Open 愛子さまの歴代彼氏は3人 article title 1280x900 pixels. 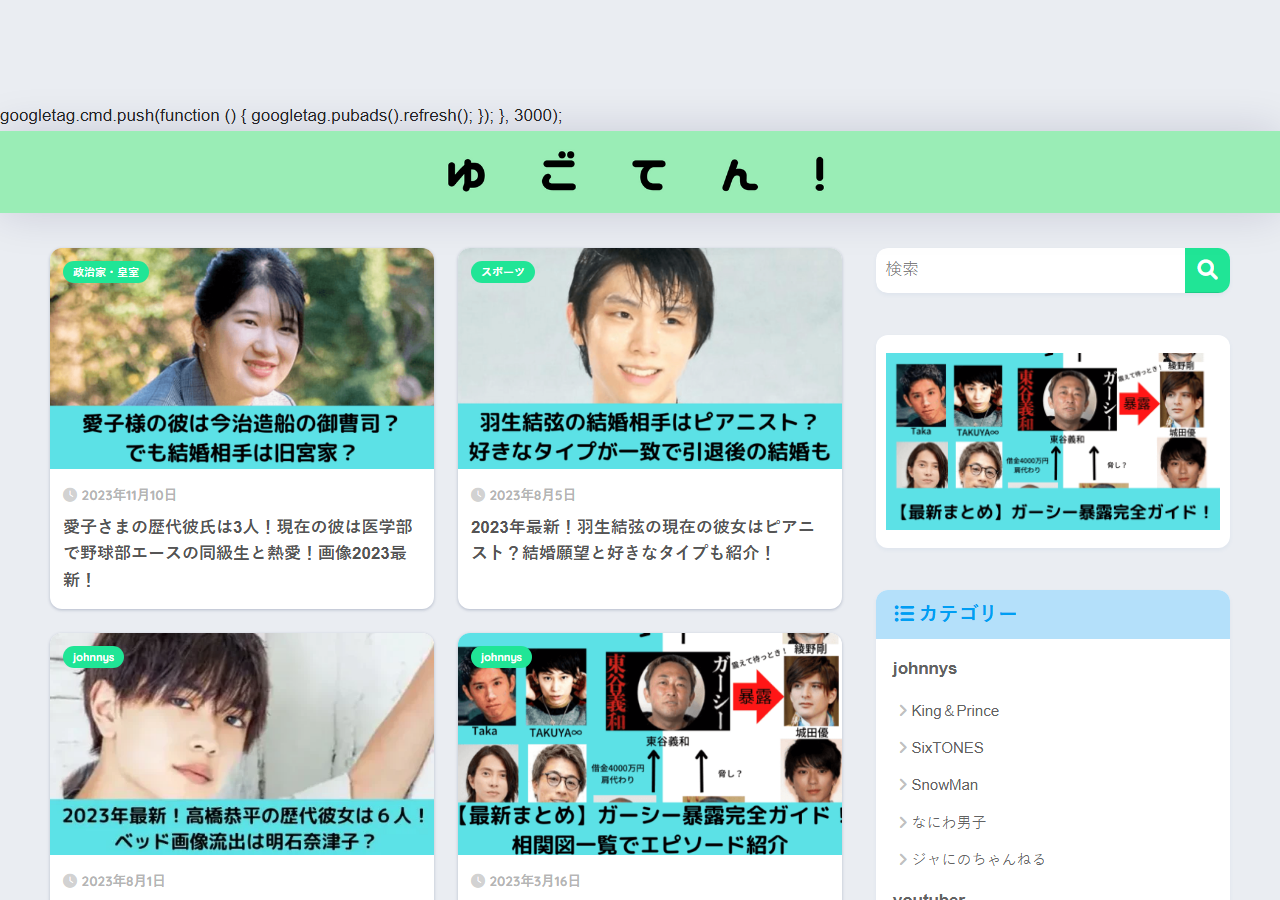click(x=238, y=553)
